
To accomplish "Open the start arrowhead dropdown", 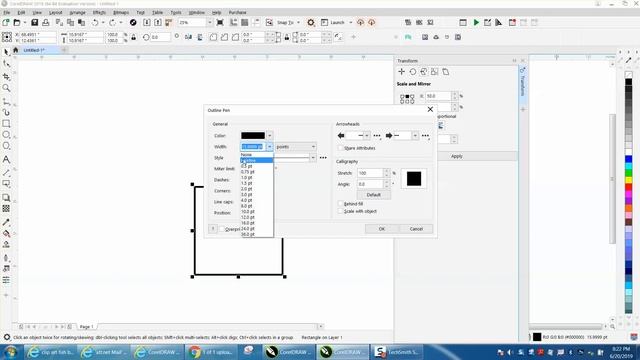I will tap(367, 136).
